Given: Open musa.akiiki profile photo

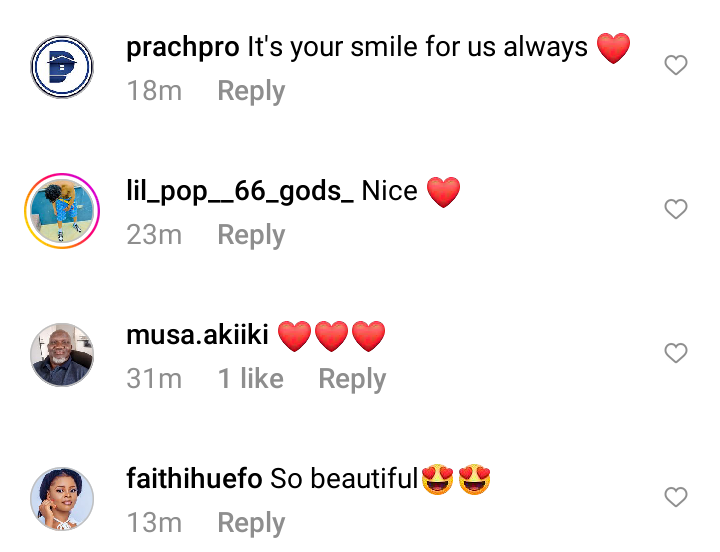Looking at the screenshot, I should [x=62, y=355].
